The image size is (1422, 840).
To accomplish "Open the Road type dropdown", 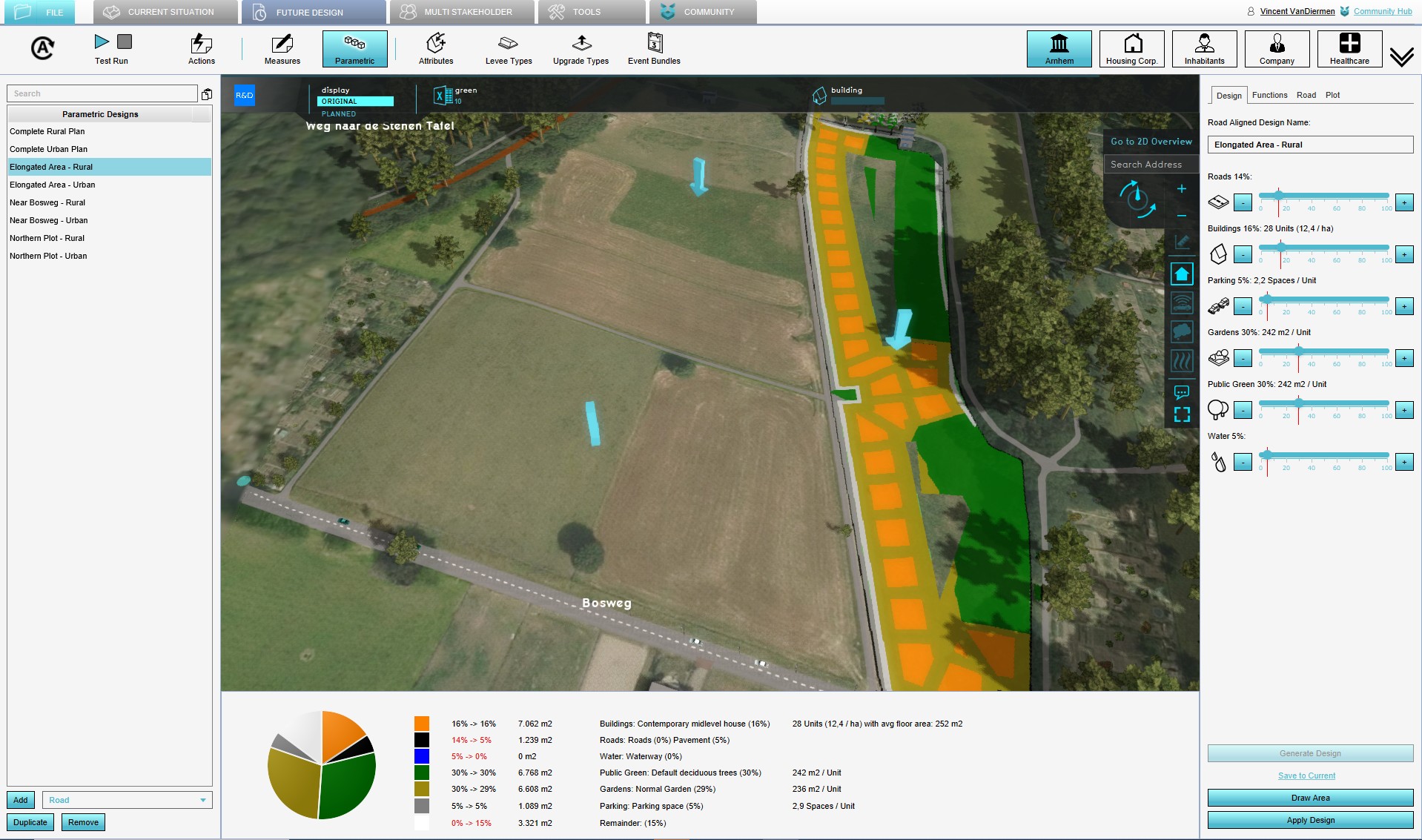I will pos(128,800).
